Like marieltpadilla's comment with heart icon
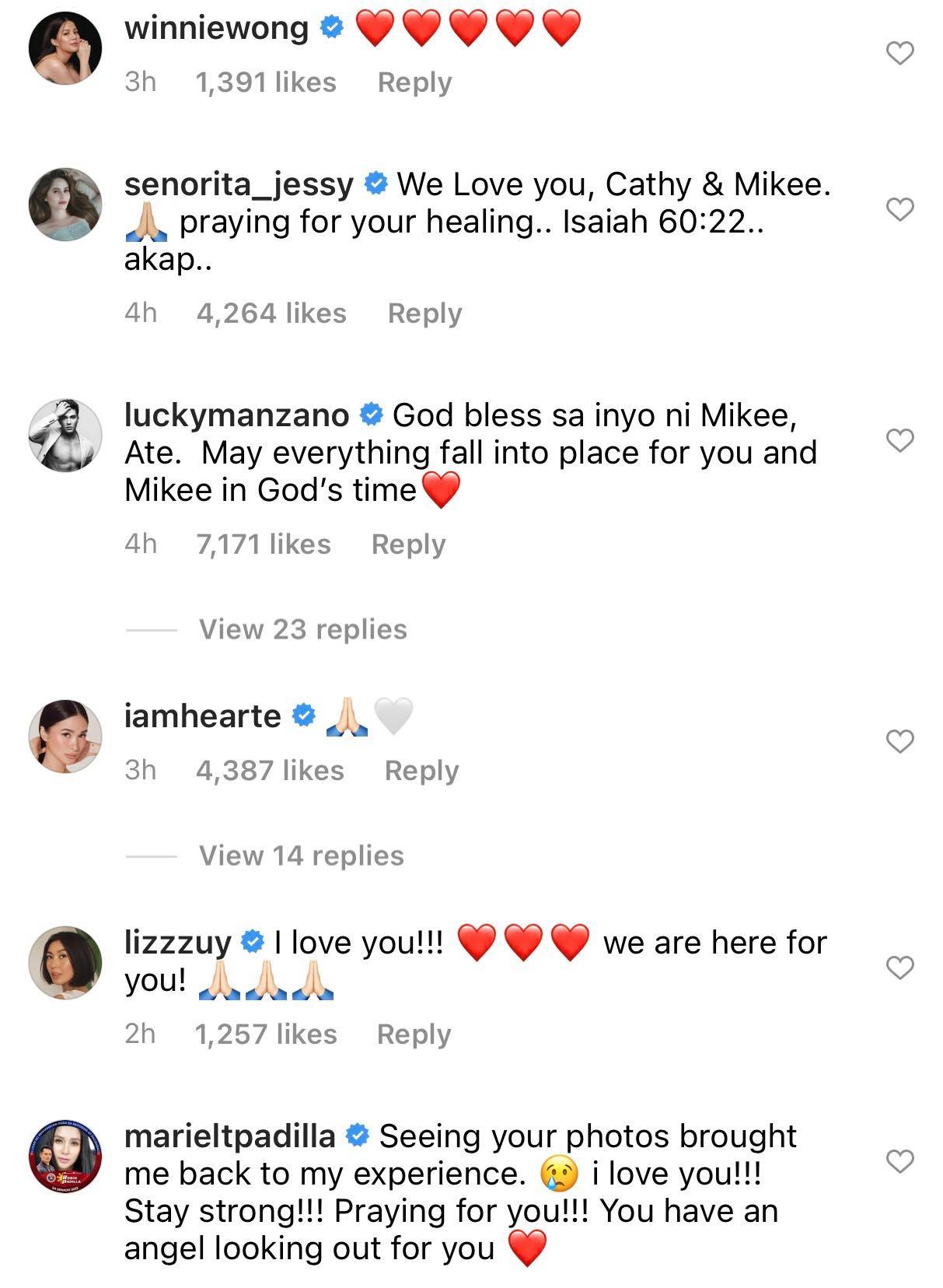This screenshot has width=943, height=1288. click(899, 1162)
